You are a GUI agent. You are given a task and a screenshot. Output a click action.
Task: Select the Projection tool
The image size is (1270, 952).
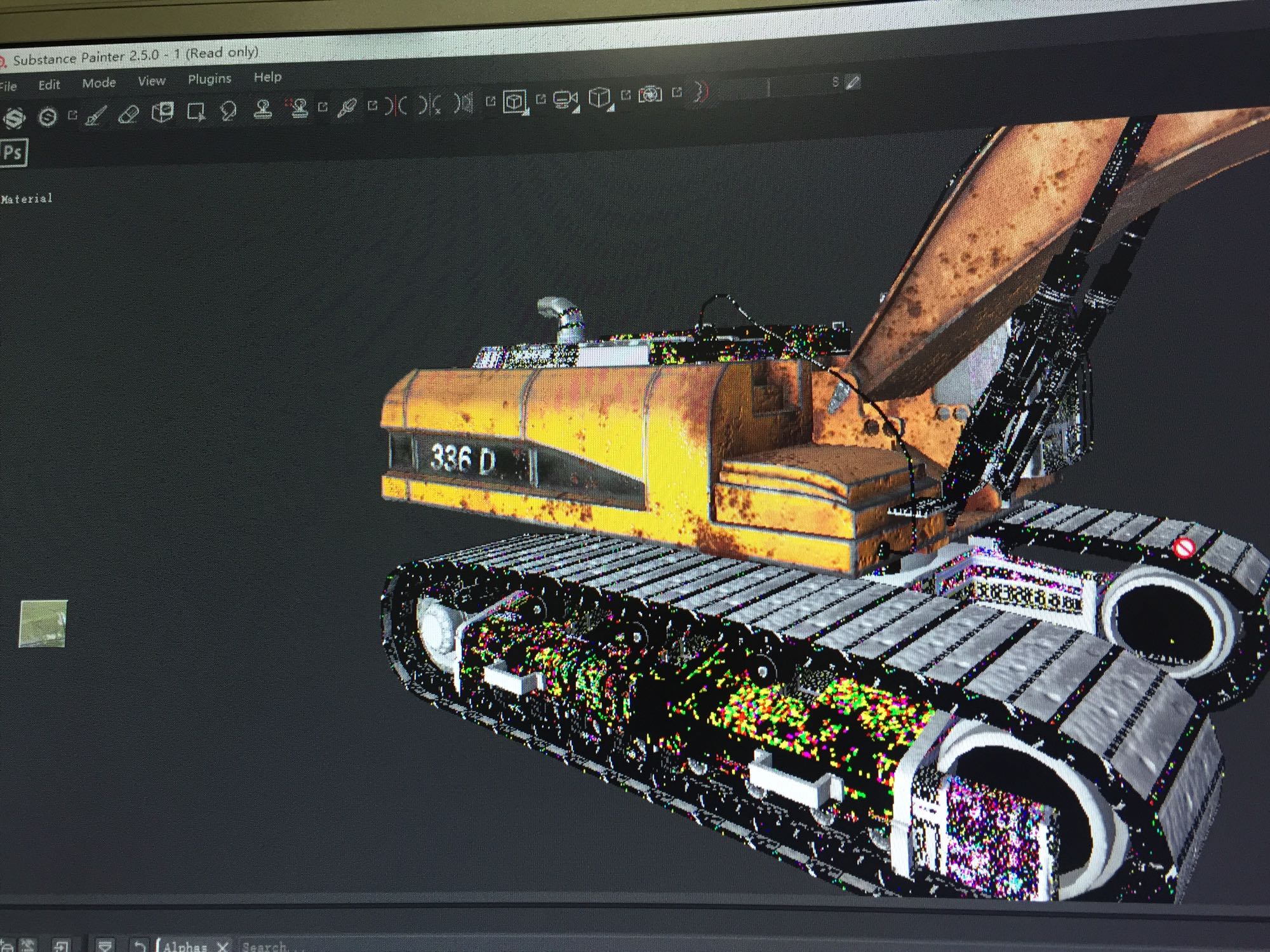point(163,113)
